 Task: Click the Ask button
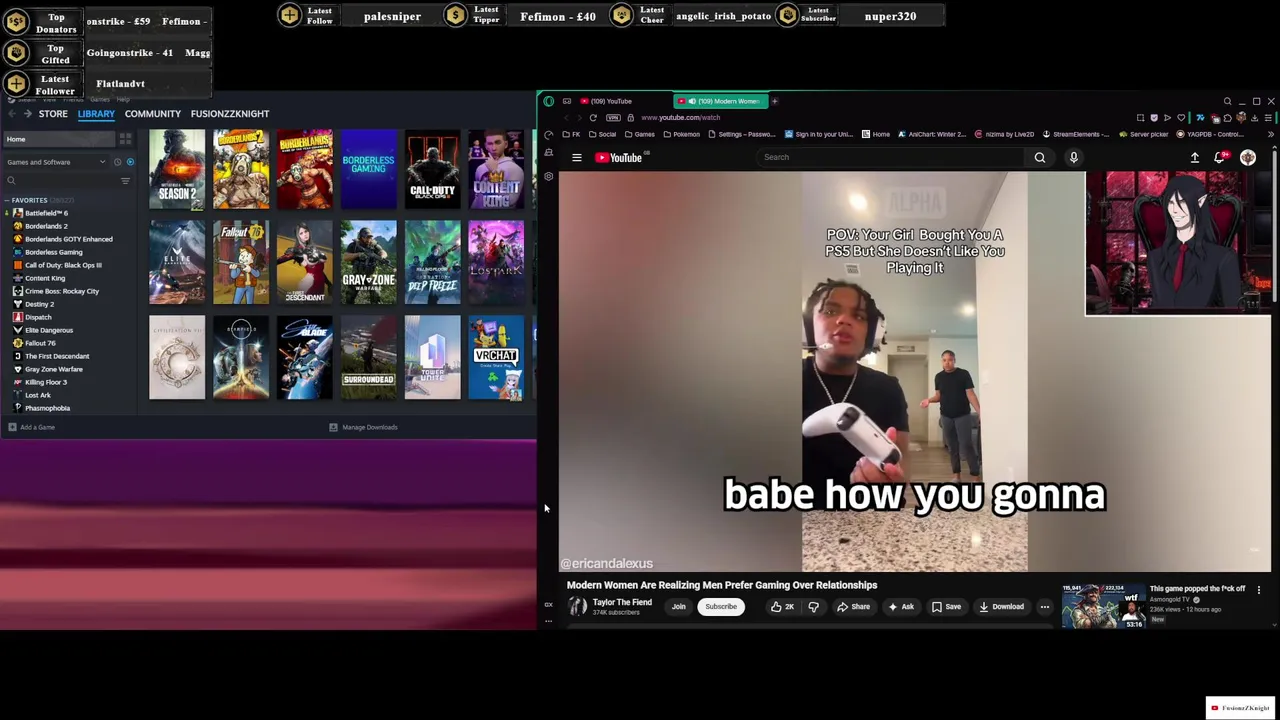[x=901, y=607]
